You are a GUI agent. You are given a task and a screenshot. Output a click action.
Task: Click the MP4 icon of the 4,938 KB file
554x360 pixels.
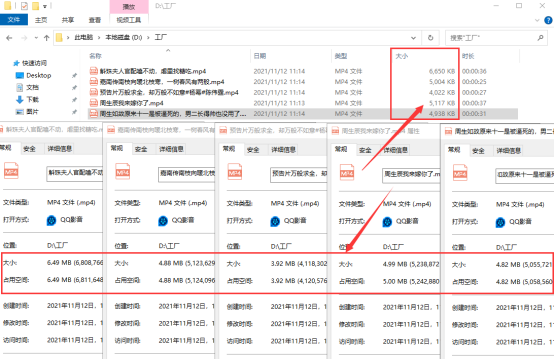(x=94, y=113)
